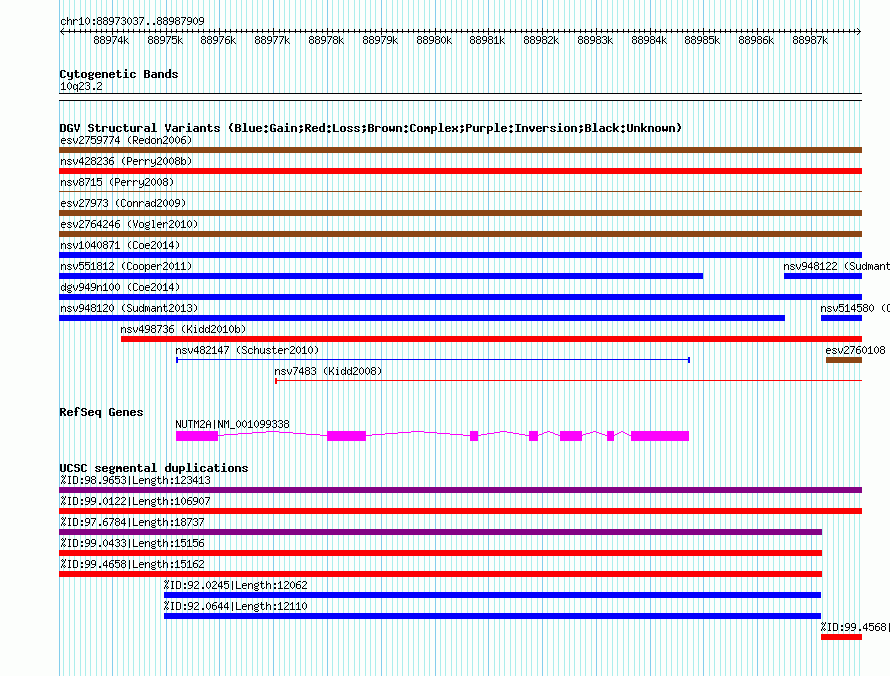Click the nsv7483 (Kidd2008) thin red line
The width and height of the screenshot is (890, 676).
click(x=568, y=381)
